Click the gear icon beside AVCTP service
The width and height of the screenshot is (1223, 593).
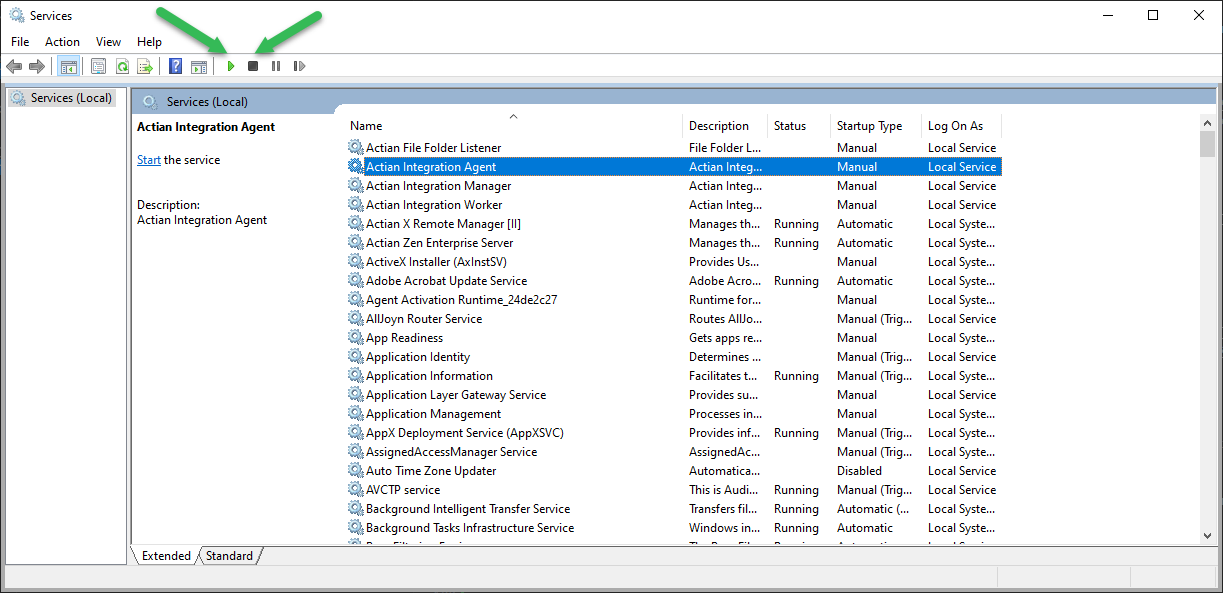pos(356,490)
